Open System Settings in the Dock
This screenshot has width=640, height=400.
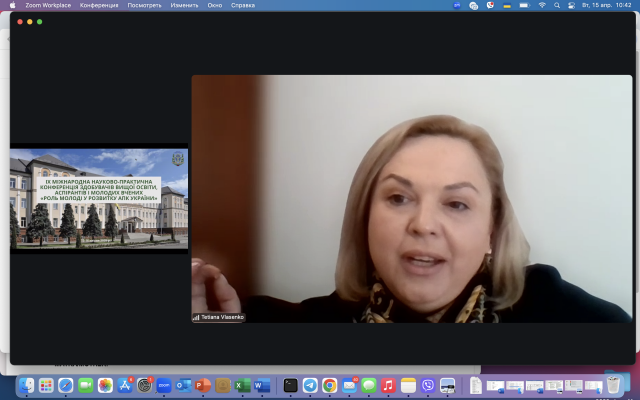point(144,385)
